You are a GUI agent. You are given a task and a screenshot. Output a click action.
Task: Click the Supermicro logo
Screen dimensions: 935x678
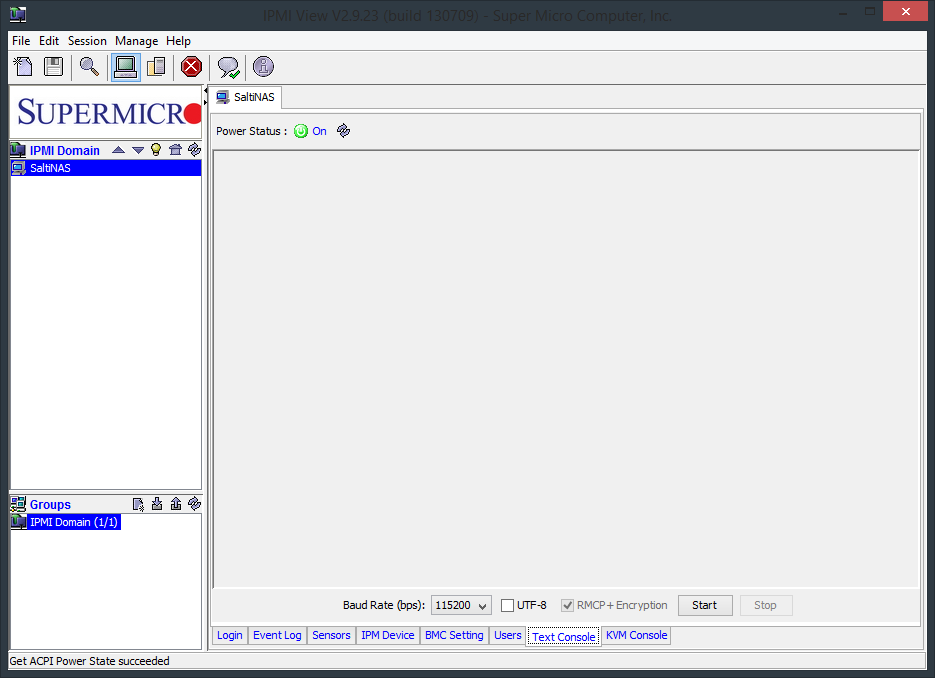pos(106,112)
